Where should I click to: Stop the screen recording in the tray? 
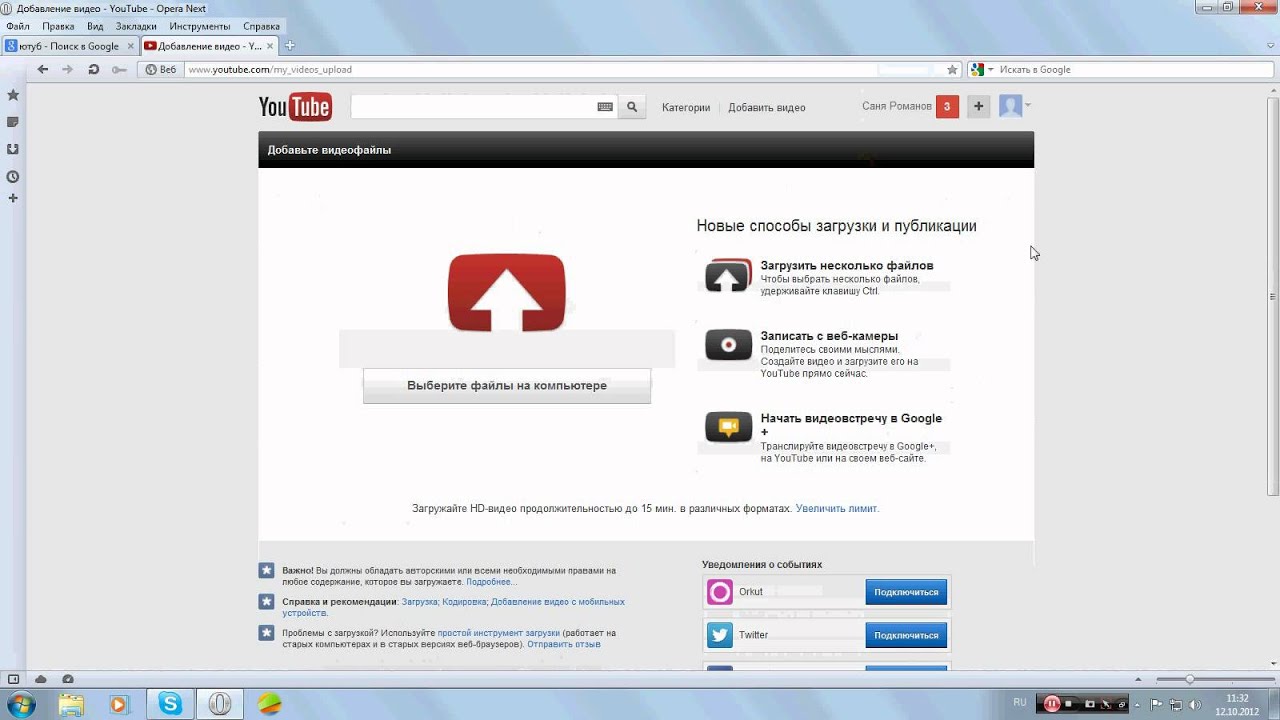[1069, 704]
